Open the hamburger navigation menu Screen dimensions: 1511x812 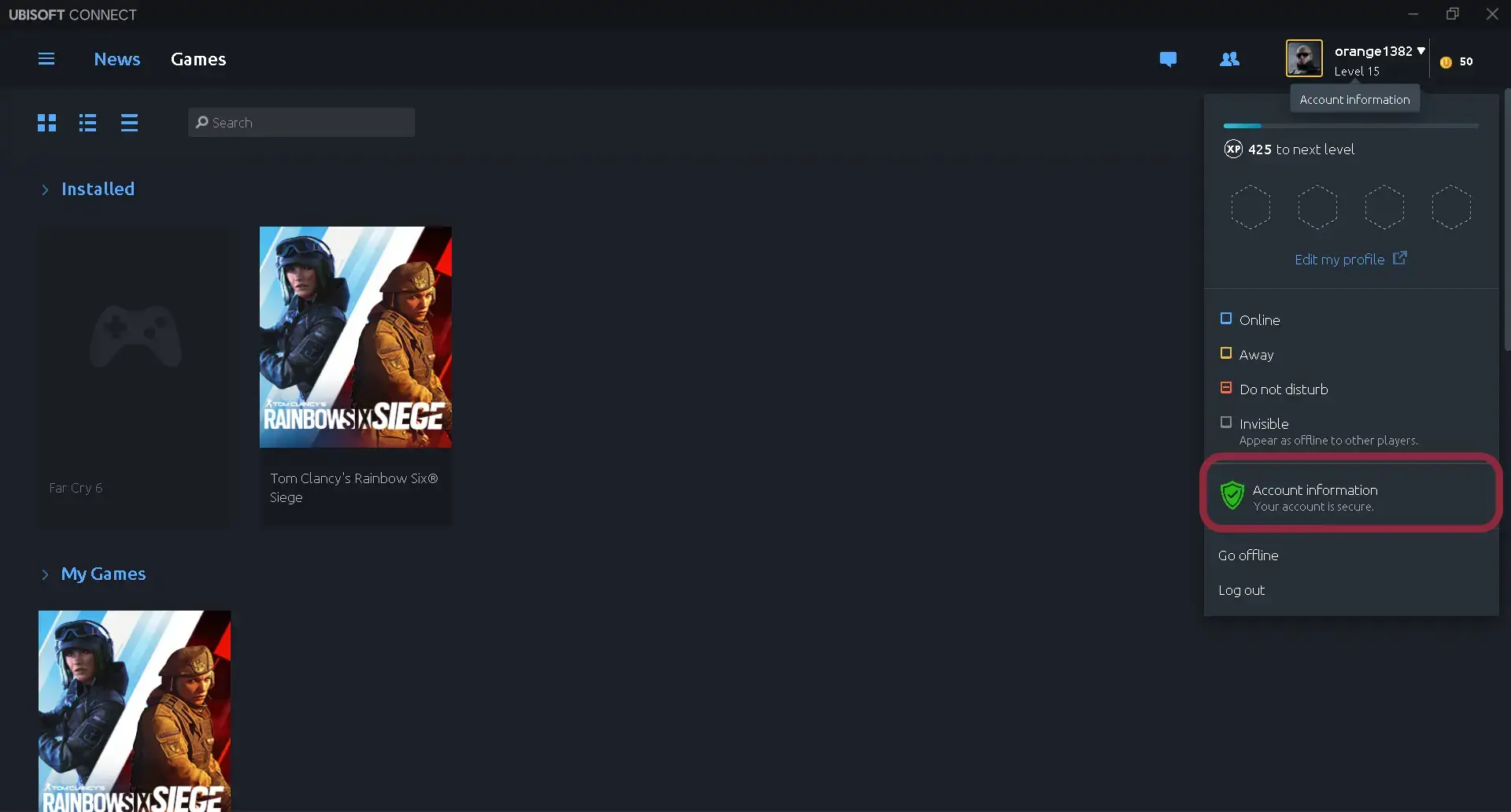click(46, 59)
